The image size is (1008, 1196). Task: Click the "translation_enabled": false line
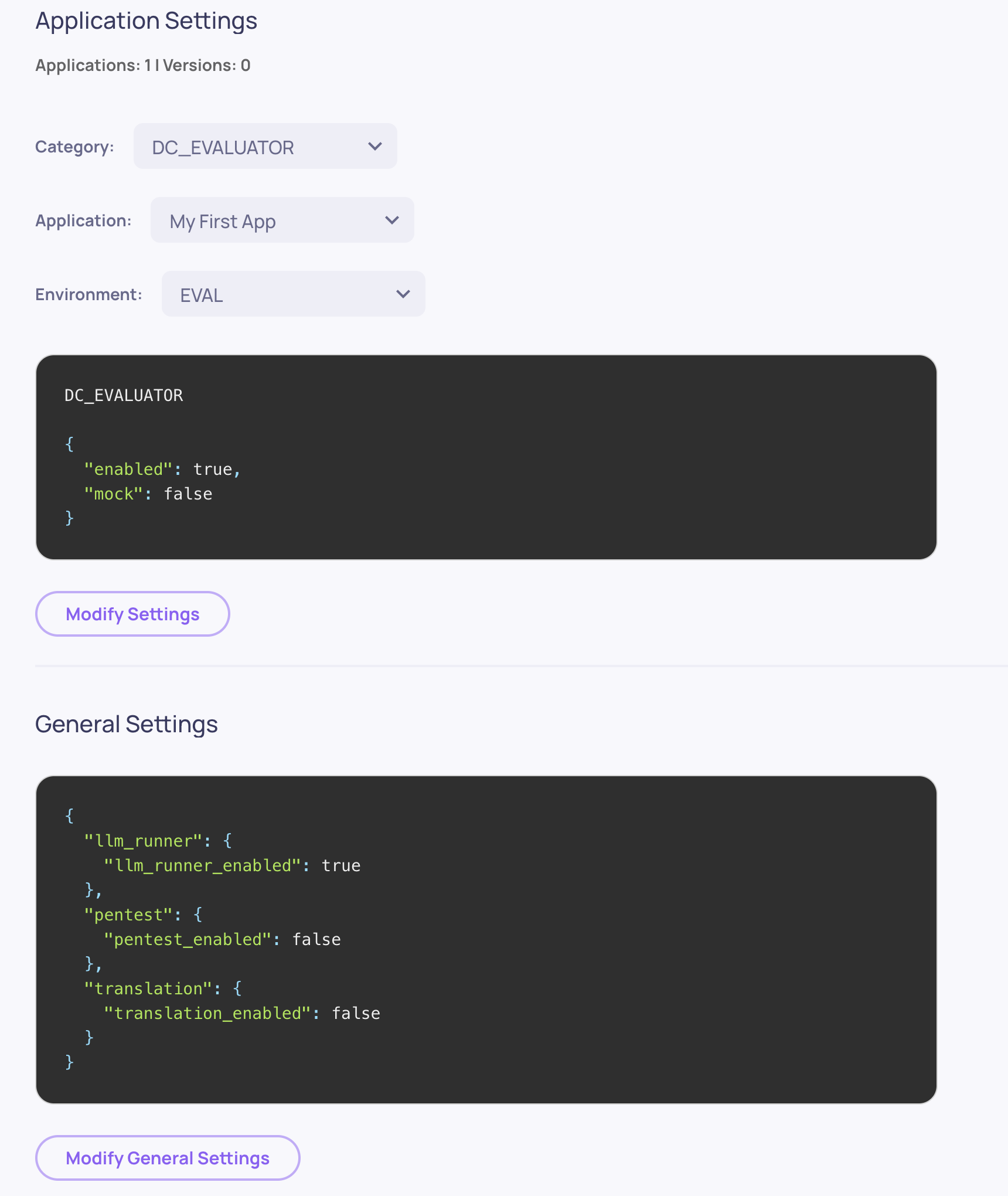click(242, 1013)
